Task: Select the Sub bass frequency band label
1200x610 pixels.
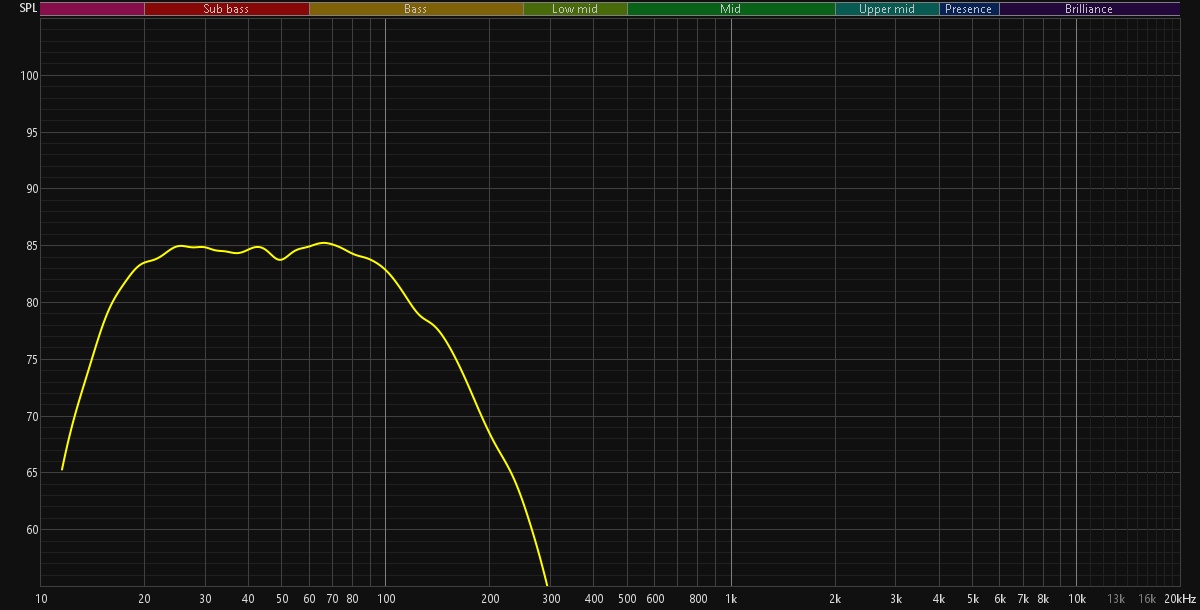Action: tap(226, 9)
